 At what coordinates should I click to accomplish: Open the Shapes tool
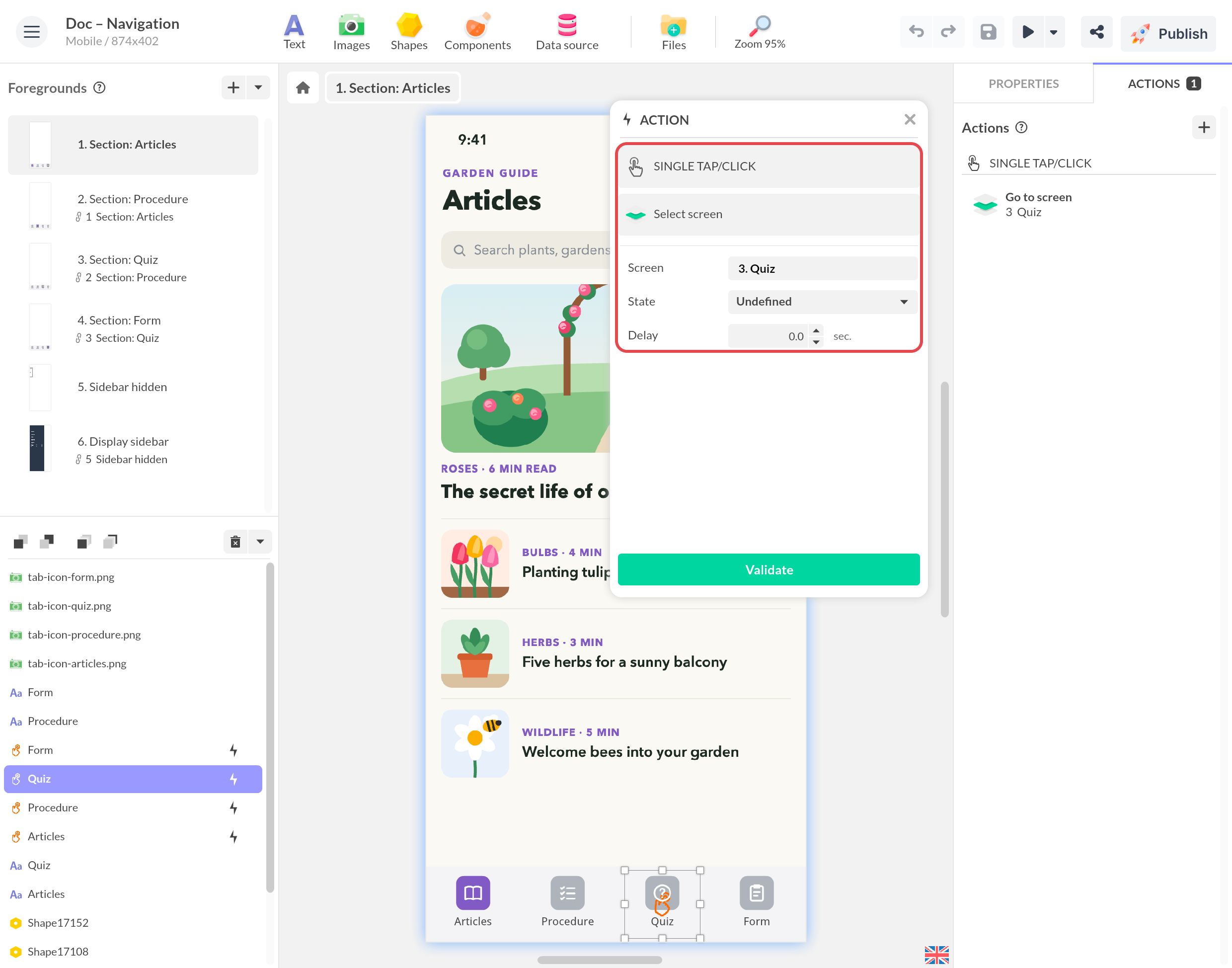408,32
